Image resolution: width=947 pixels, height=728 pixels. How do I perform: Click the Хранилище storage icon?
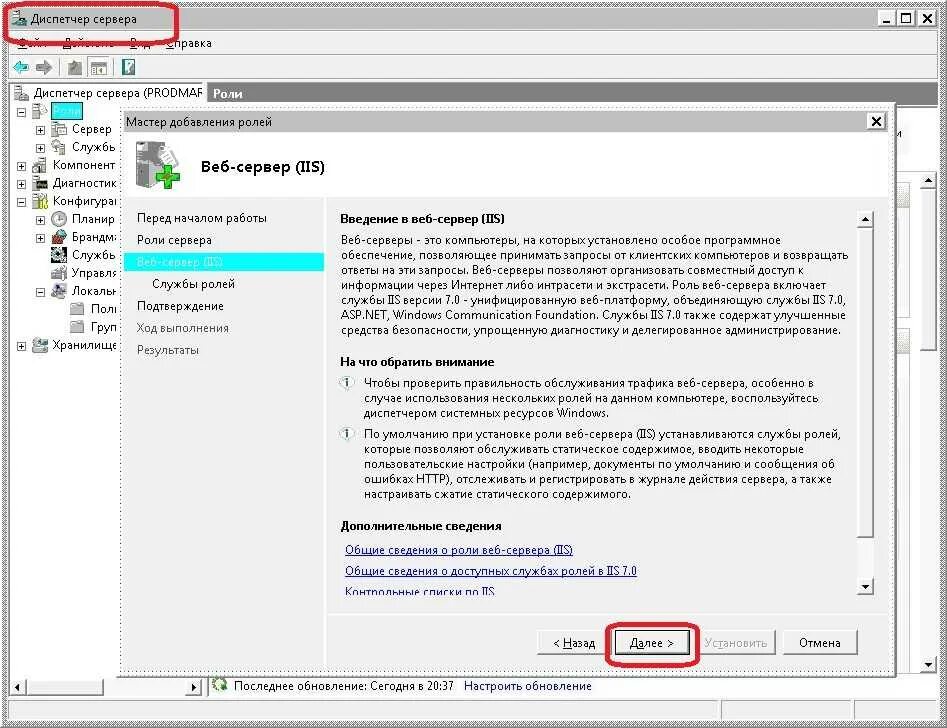40,345
